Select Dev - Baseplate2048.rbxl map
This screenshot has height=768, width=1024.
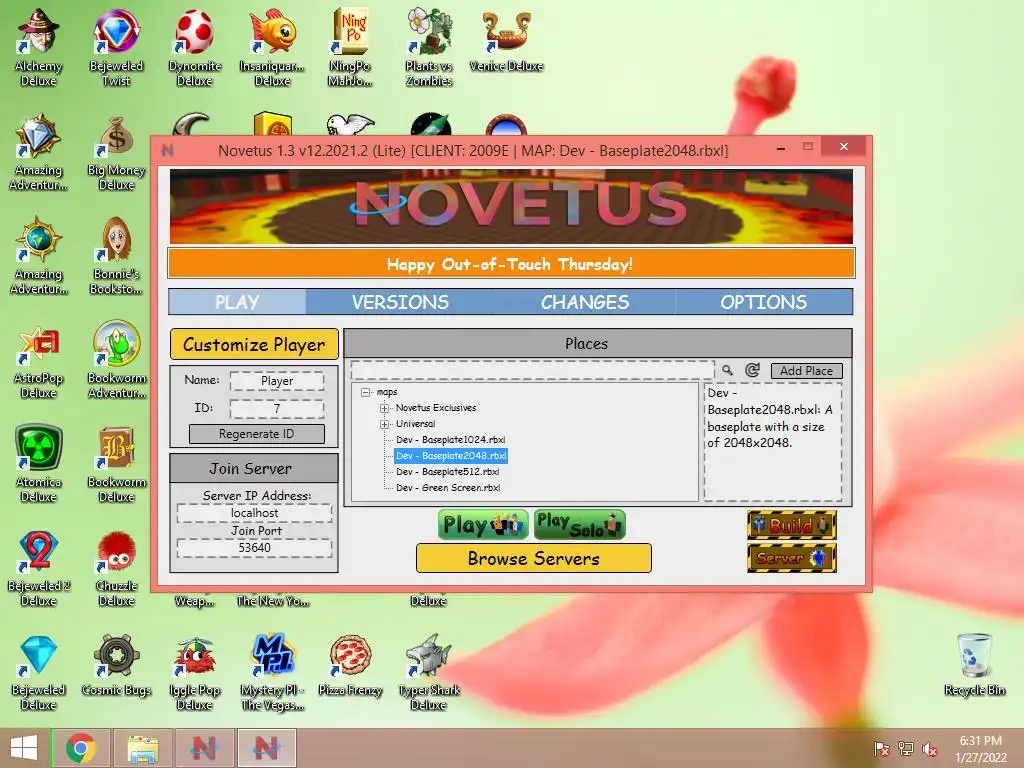[451, 456]
